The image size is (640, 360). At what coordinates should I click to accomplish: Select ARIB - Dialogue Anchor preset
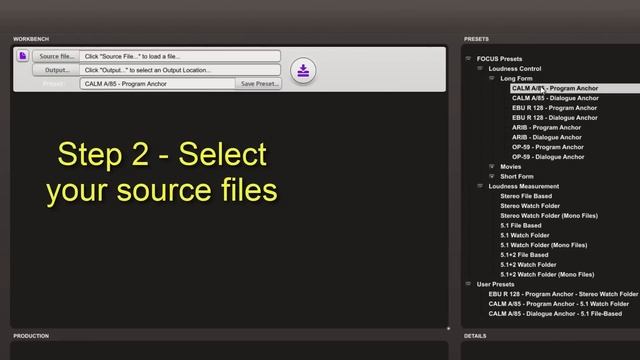point(547,137)
